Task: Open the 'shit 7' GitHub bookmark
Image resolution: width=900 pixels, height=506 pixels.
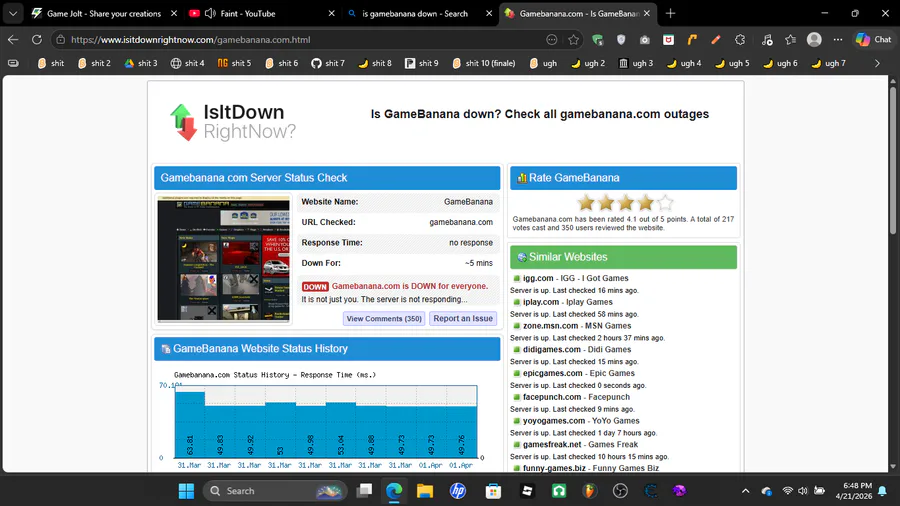Action: [x=328, y=63]
